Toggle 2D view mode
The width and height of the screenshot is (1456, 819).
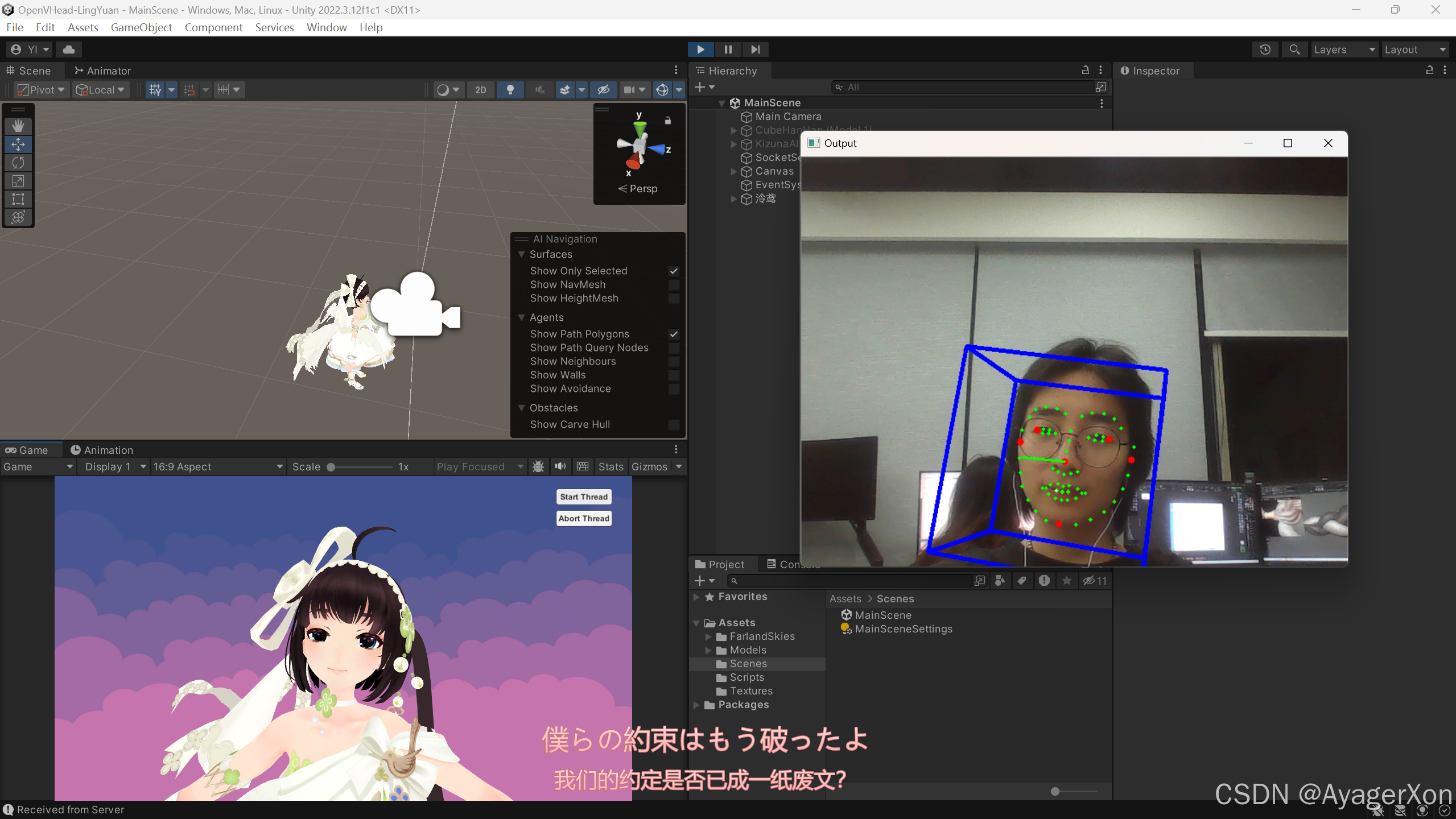(481, 90)
